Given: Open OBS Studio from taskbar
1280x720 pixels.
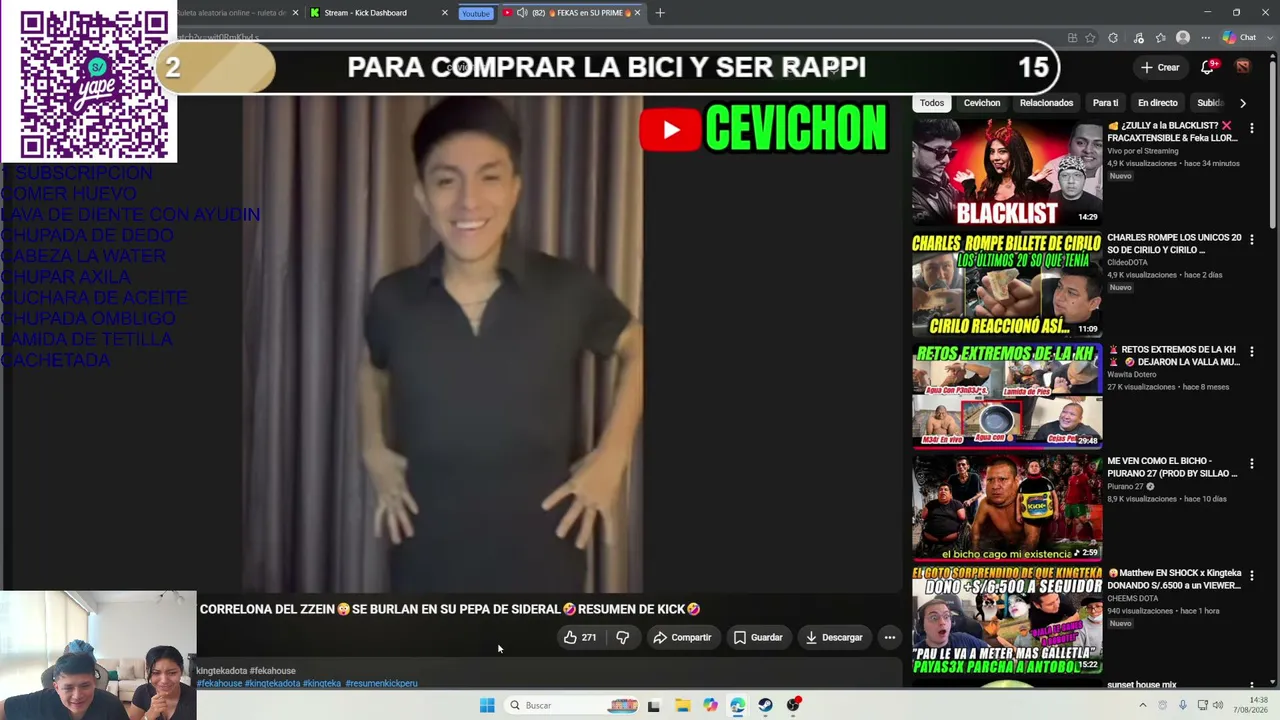Looking at the screenshot, I should (x=793, y=705).
